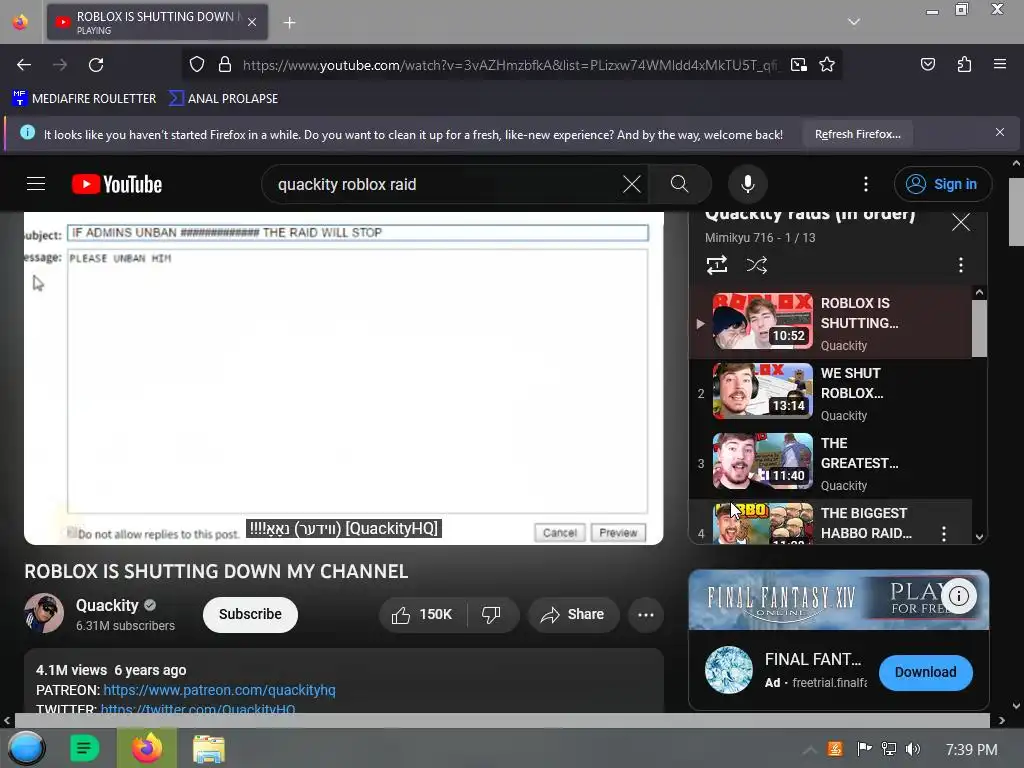Open the volume speaker tray icon
1024x768 pixels.
pos(912,749)
